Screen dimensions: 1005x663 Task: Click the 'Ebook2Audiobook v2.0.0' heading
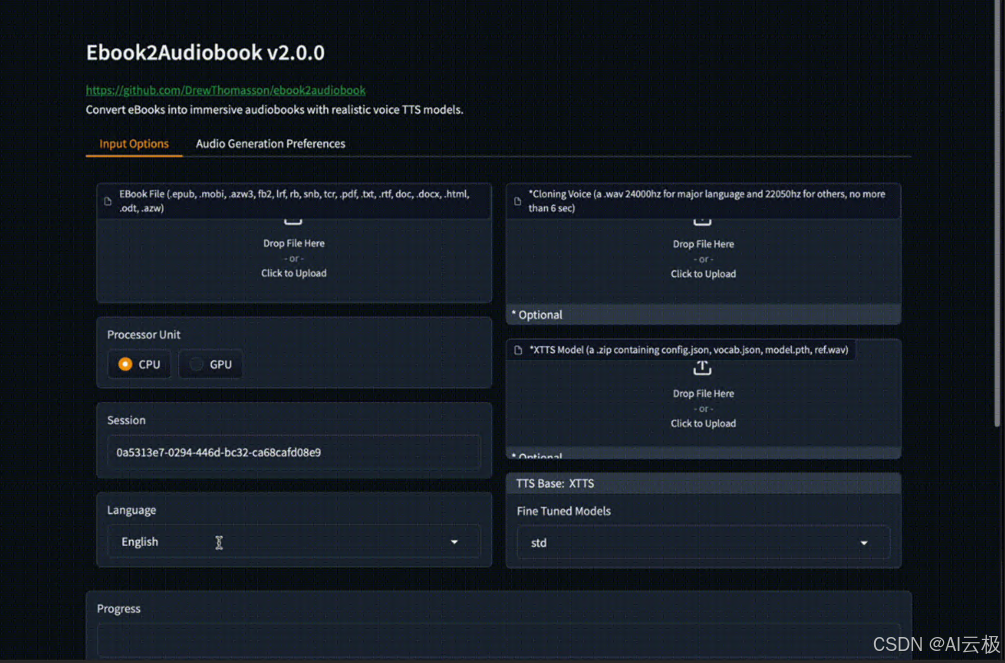point(205,53)
